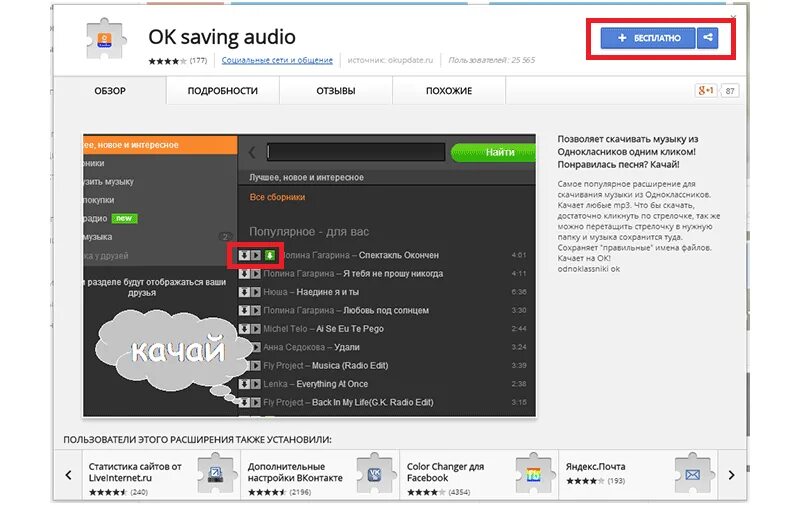This screenshot has height=505, width=800.
Task: Open the extension screenshot preview
Action: click(x=309, y=275)
